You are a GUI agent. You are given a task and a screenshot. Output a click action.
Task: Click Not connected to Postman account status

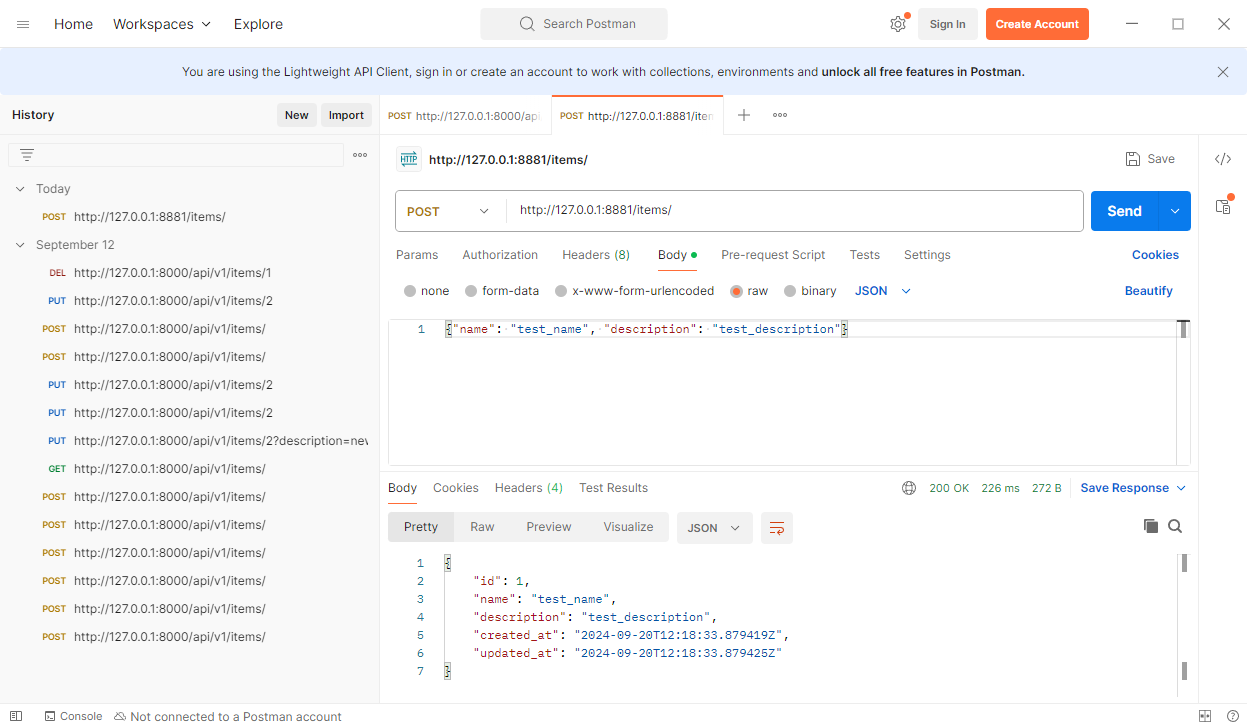228,716
